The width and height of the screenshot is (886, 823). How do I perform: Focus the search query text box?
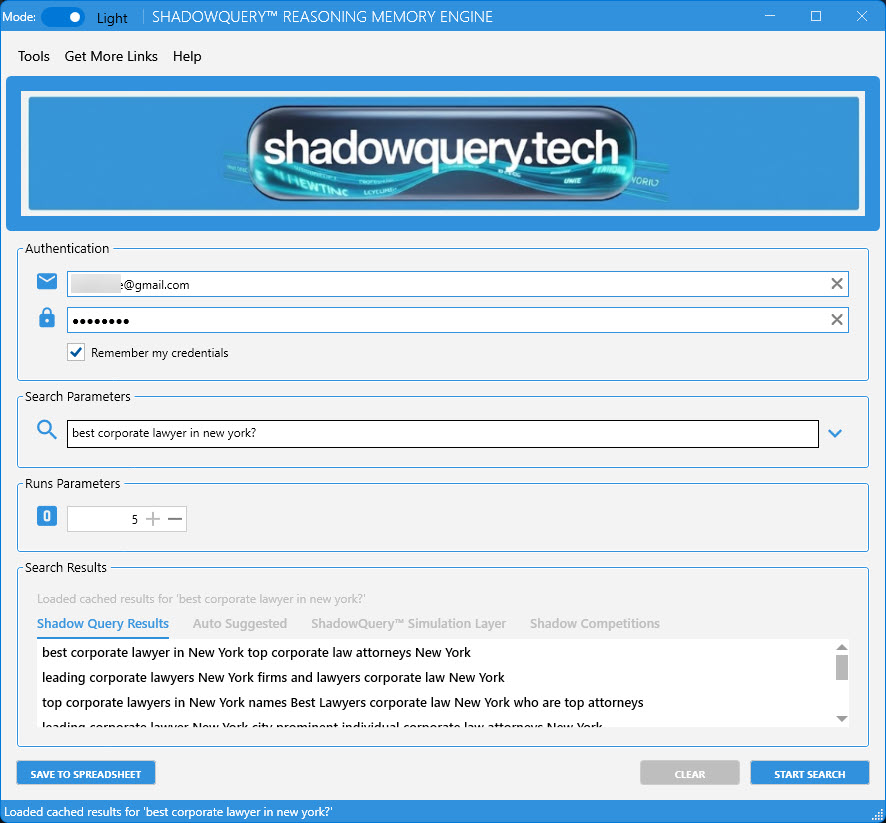tap(442, 434)
